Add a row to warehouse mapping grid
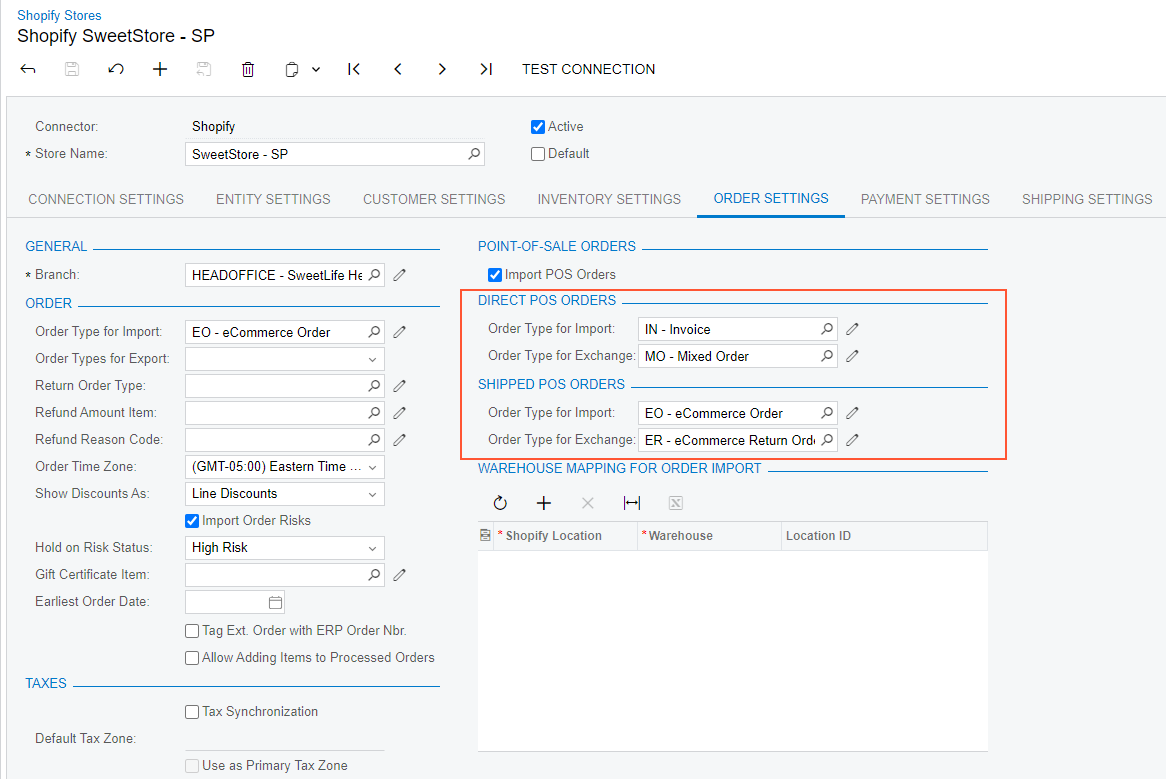The image size is (1166, 779). pyautogui.click(x=544, y=503)
